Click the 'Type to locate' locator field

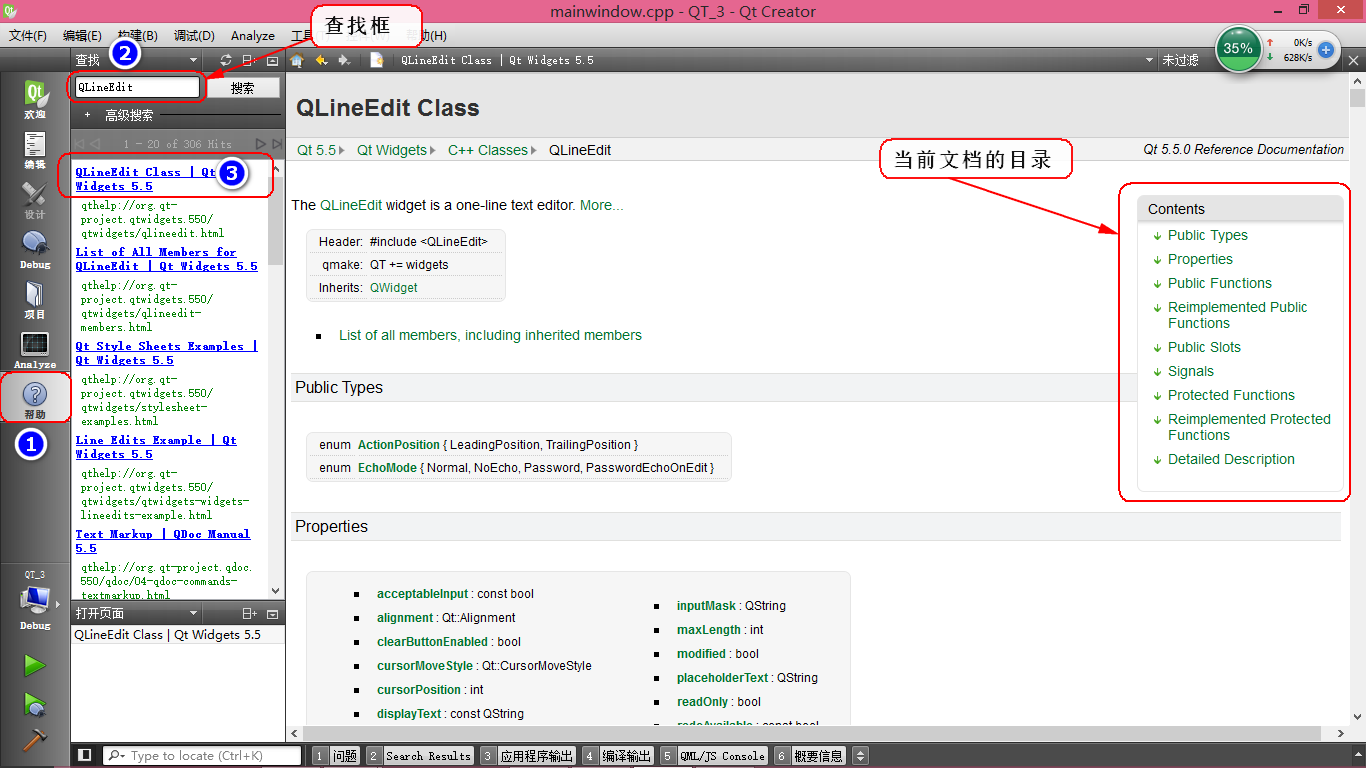[203, 756]
